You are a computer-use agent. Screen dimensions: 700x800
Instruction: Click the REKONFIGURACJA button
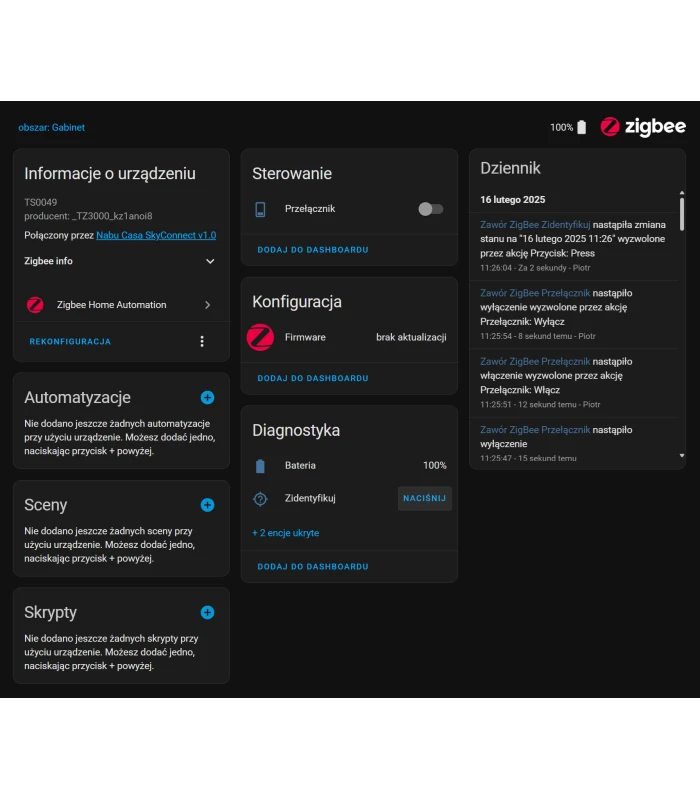coord(70,341)
